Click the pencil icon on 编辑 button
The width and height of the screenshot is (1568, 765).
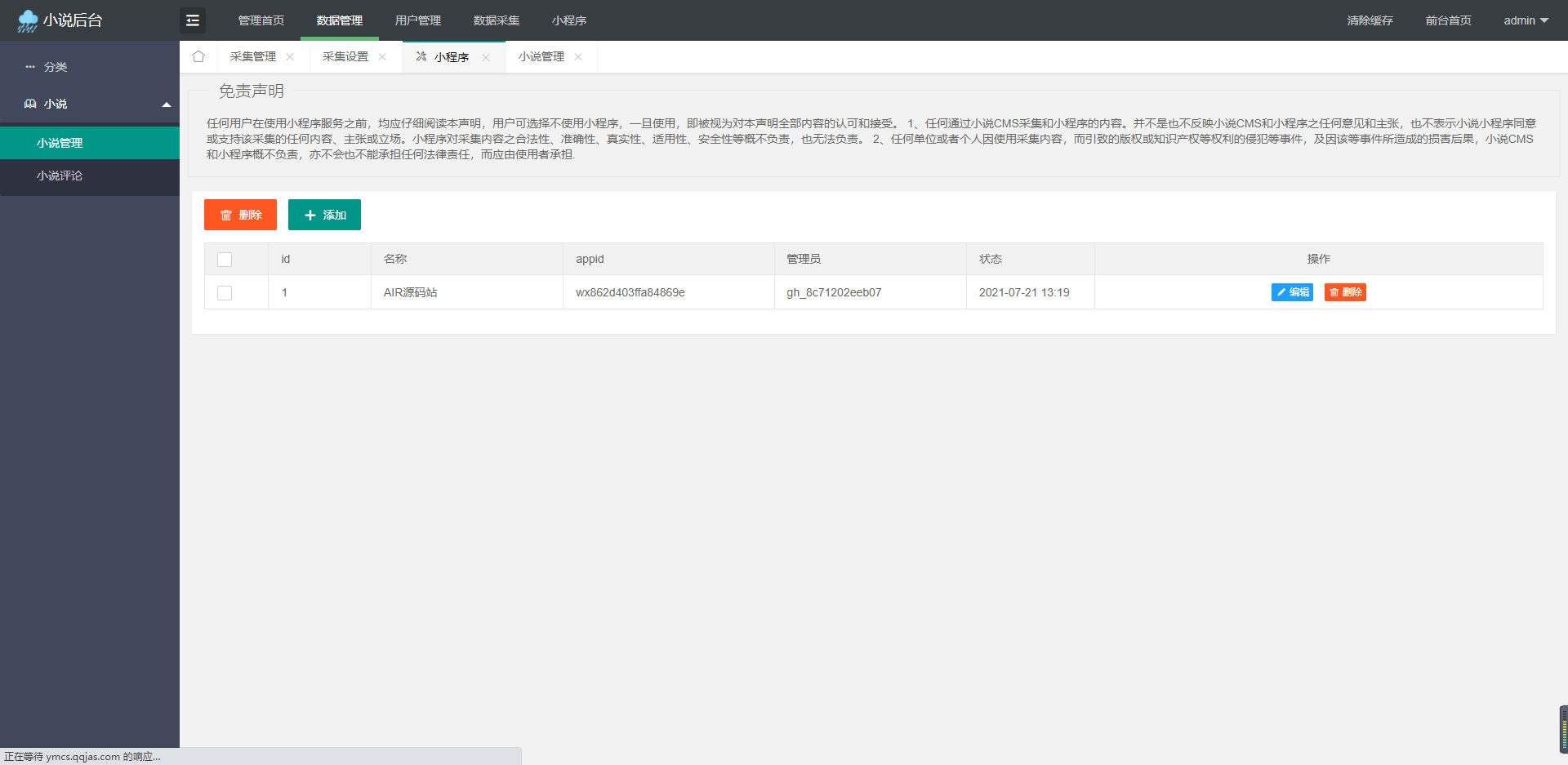pos(1280,292)
